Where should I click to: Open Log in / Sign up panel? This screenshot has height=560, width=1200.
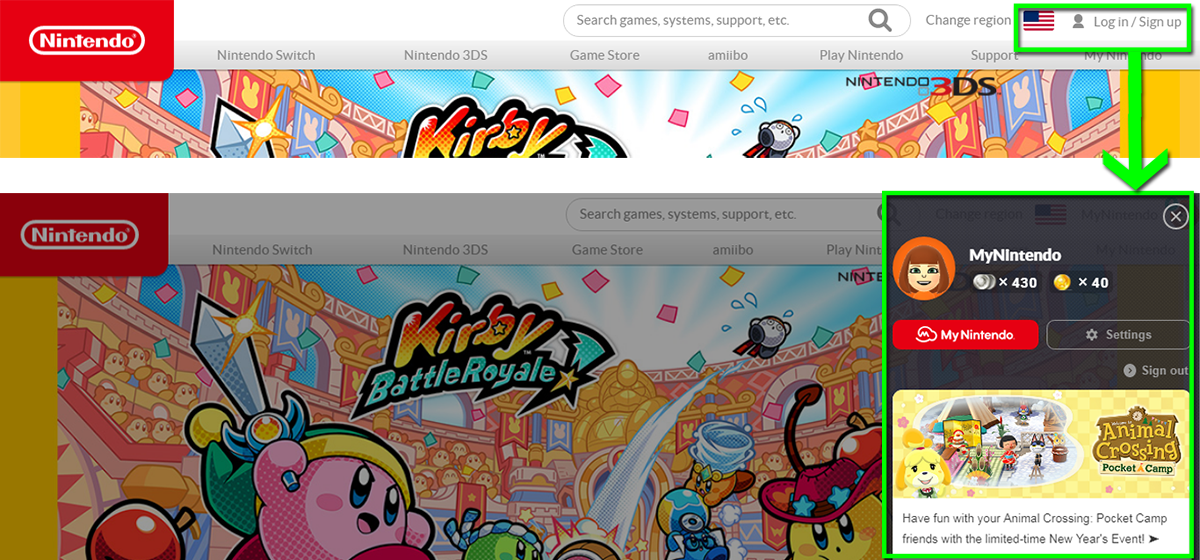(x=1136, y=21)
